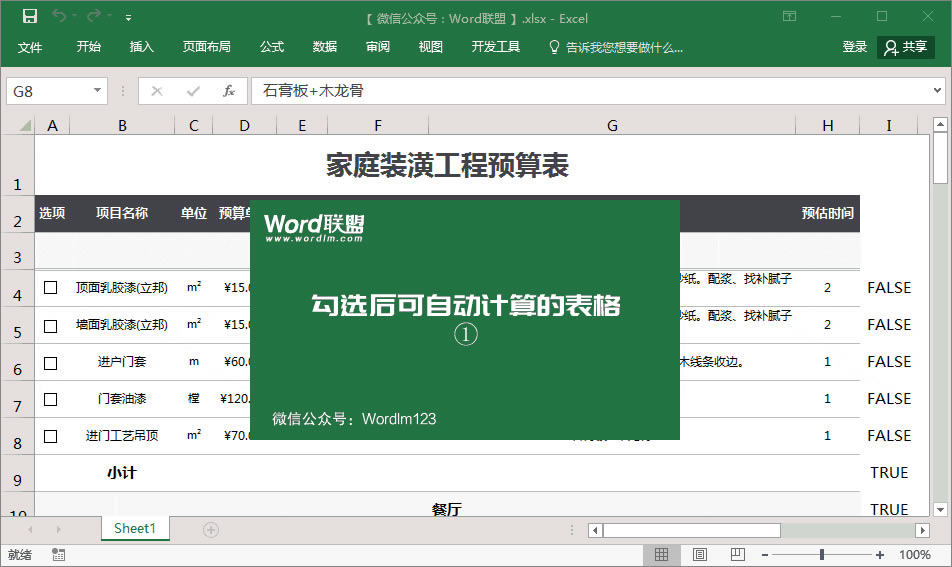
Task: Switch to the 审阅 ribbon tab
Action: click(x=378, y=47)
